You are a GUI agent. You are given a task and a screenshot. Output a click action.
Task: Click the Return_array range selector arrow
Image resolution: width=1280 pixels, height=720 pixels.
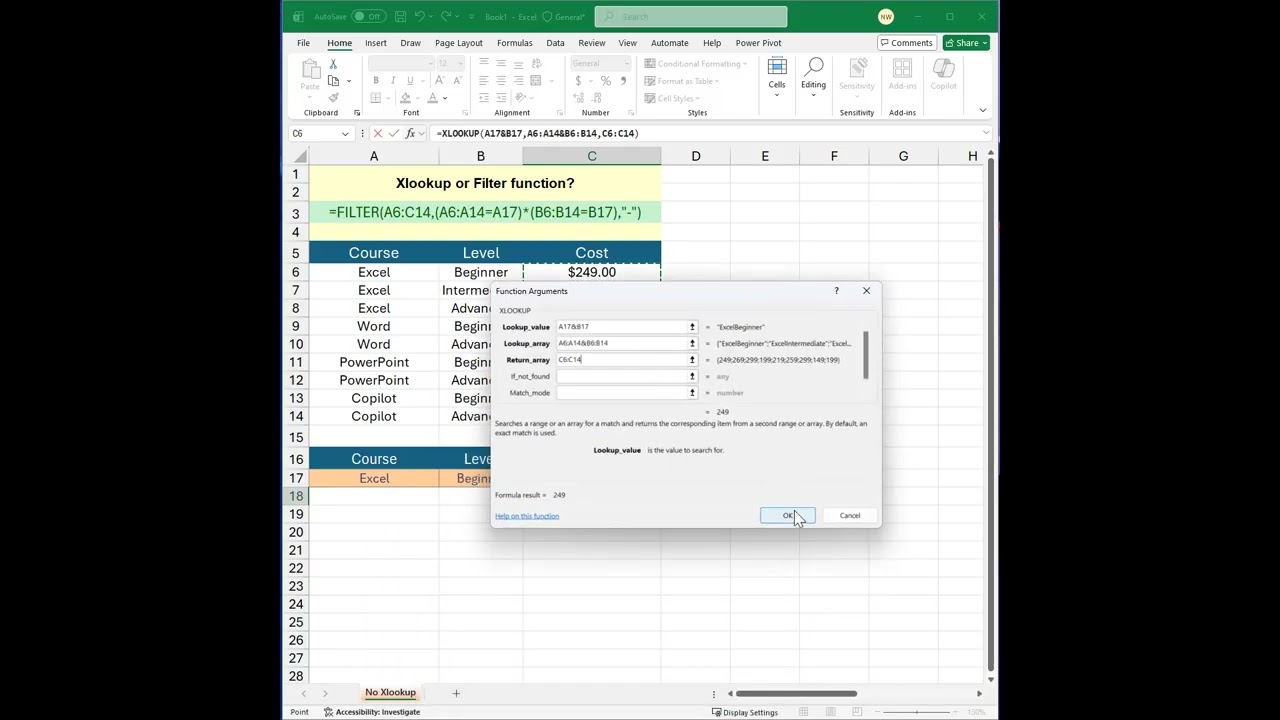pyautogui.click(x=692, y=360)
